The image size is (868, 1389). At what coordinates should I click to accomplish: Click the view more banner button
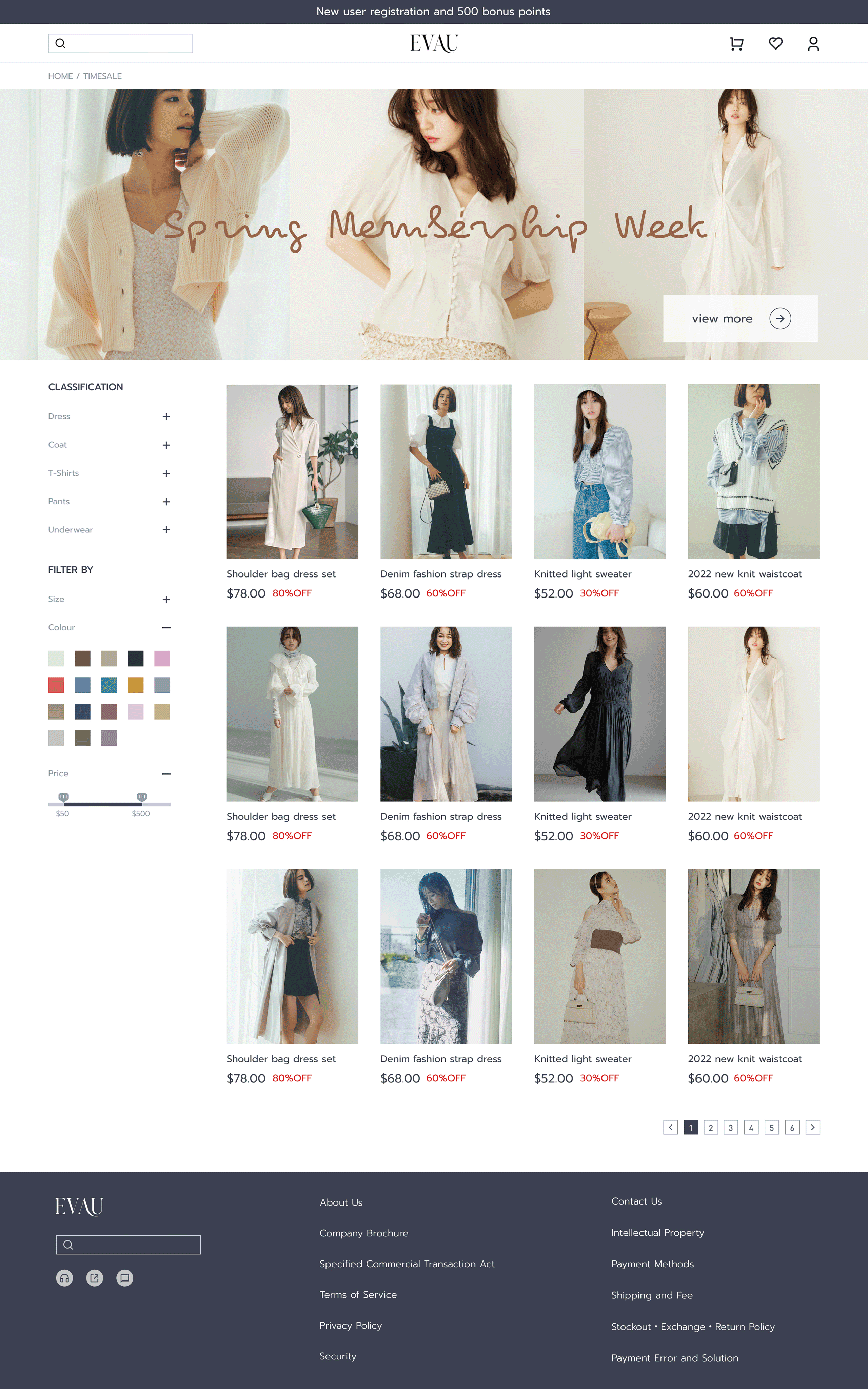coord(740,318)
